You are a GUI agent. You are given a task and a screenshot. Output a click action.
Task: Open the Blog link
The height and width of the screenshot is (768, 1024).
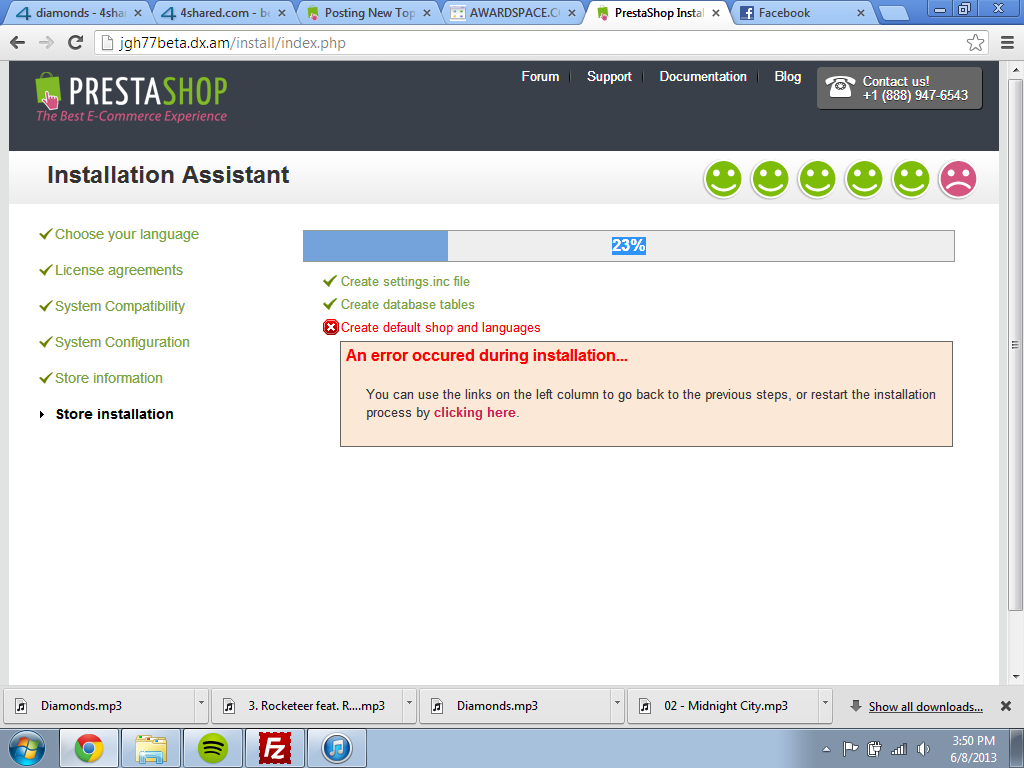click(x=788, y=76)
